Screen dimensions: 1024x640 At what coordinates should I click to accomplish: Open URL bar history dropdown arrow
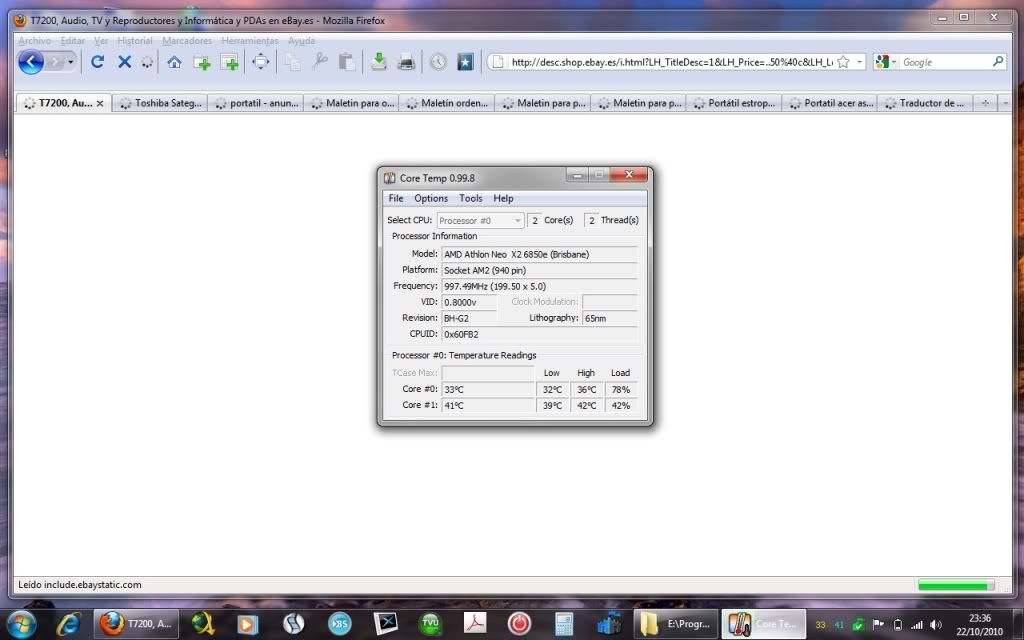tap(859, 62)
